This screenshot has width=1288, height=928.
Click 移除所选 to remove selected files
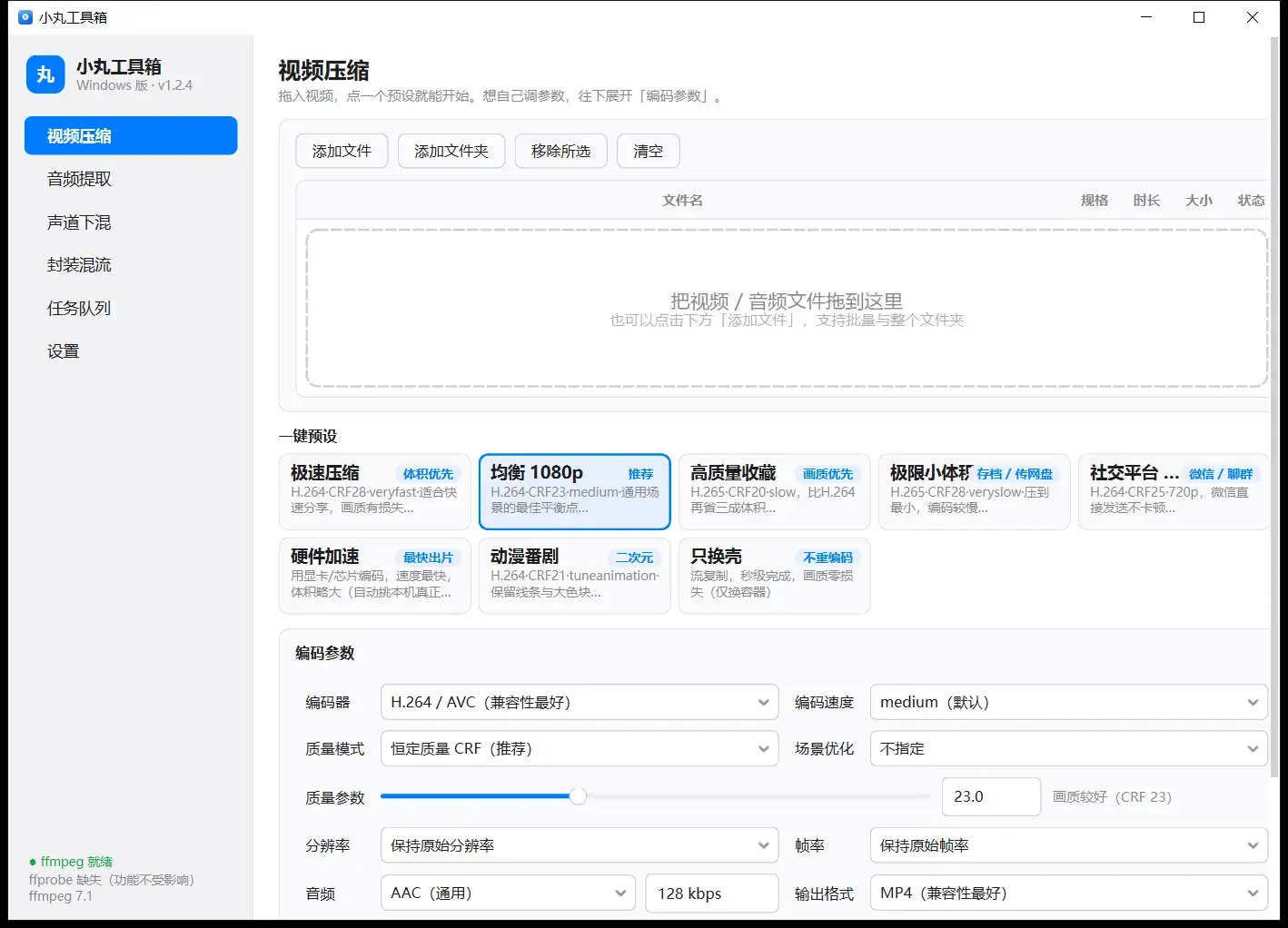click(x=561, y=151)
